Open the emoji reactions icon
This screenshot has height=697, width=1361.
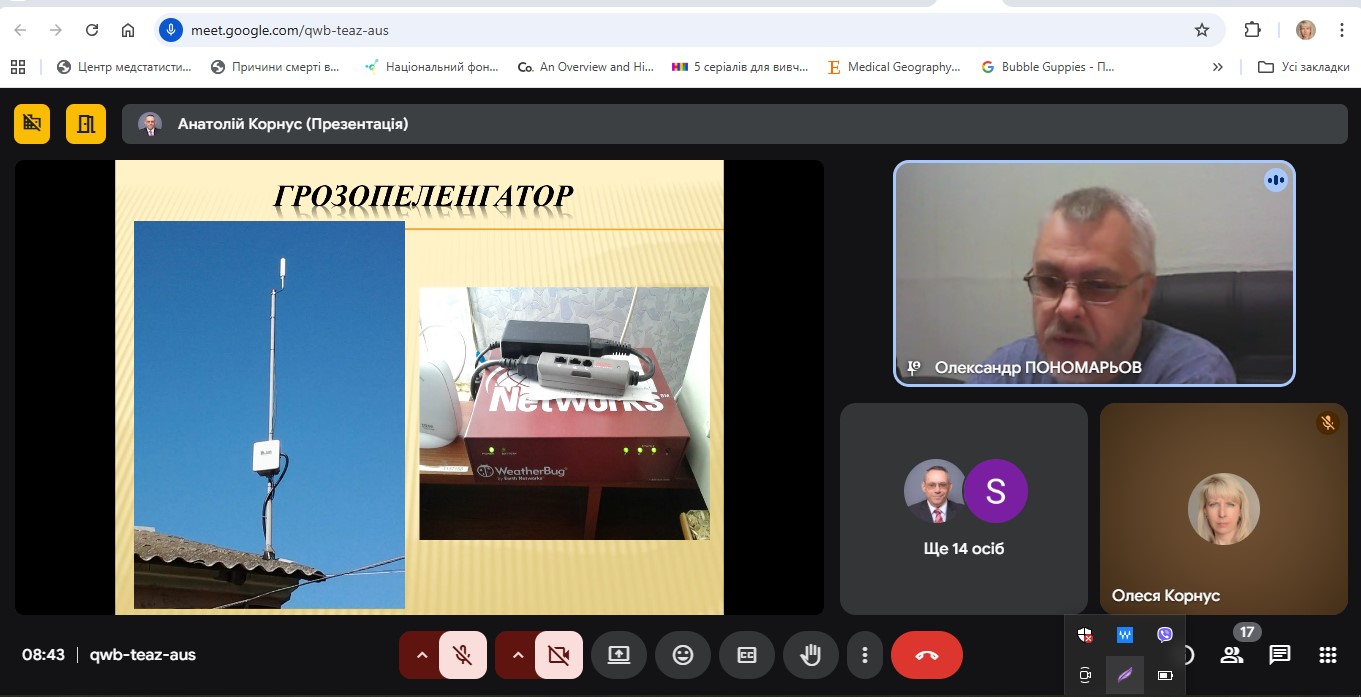(x=683, y=655)
